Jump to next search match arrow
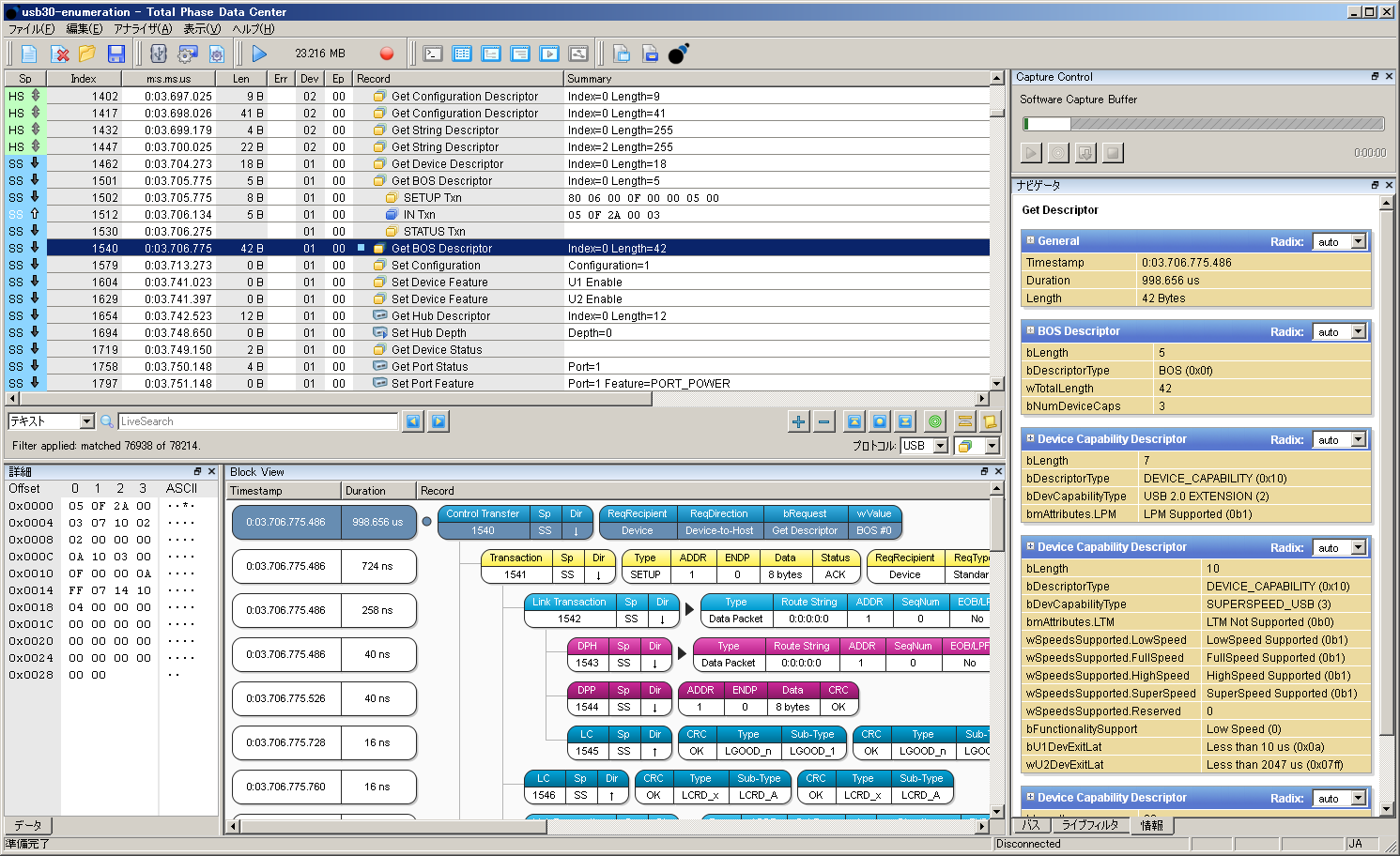Viewport: 1400px width, 856px height. click(438, 421)
